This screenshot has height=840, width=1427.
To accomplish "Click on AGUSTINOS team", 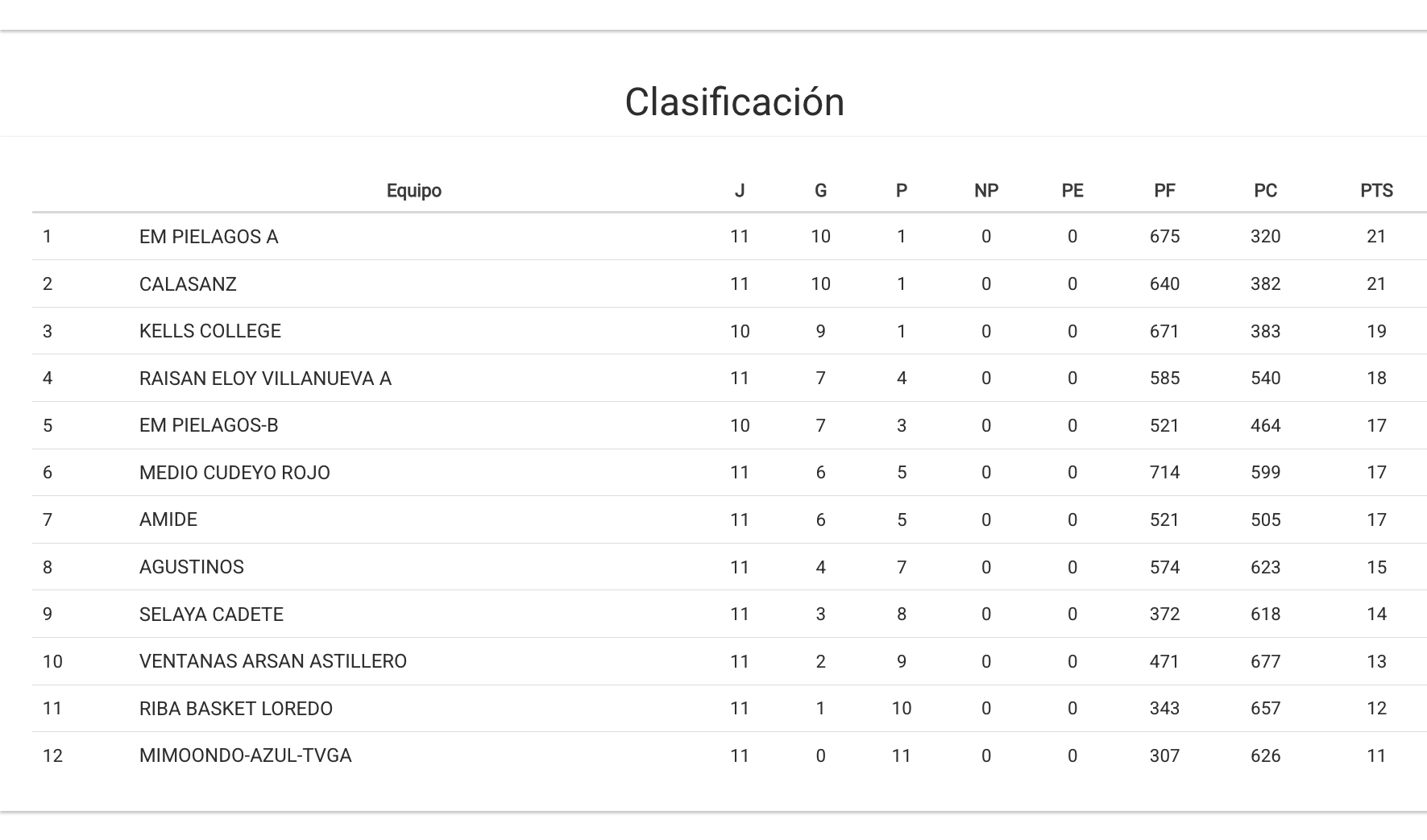I will coord(192,567).
